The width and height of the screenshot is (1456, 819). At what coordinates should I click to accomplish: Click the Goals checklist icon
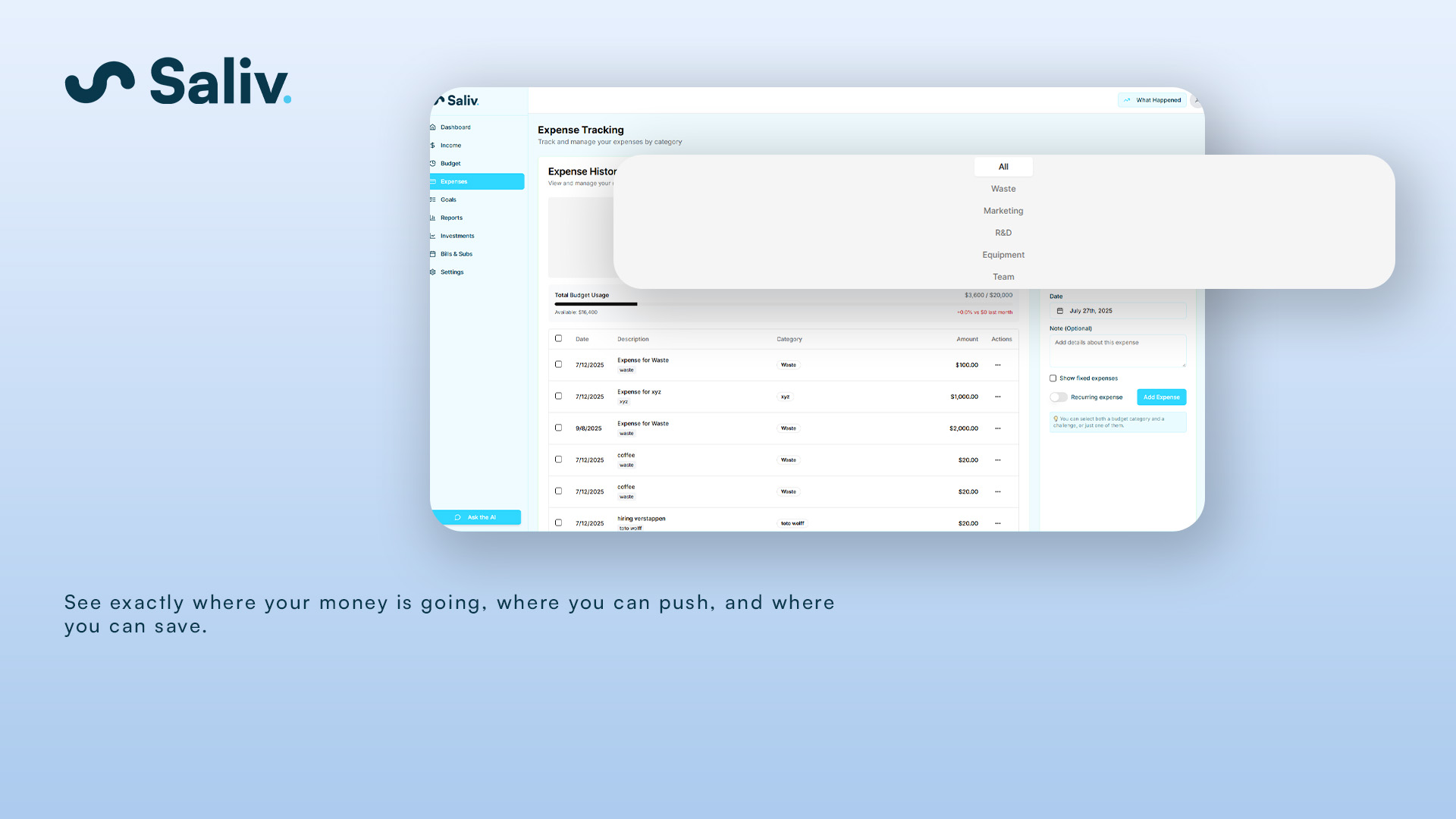[433, 200]
